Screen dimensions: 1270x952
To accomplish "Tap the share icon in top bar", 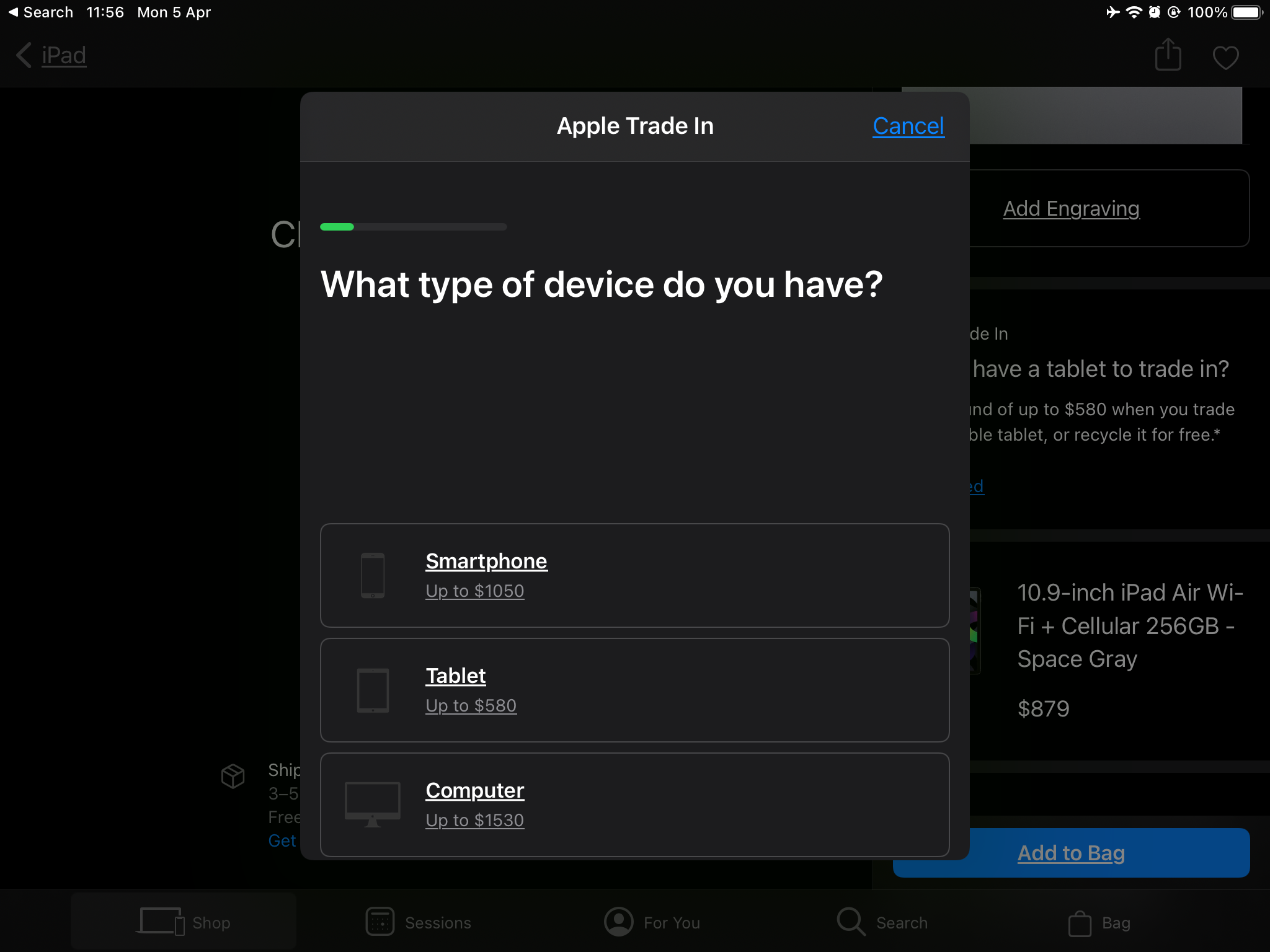I will click(1168, 55).
